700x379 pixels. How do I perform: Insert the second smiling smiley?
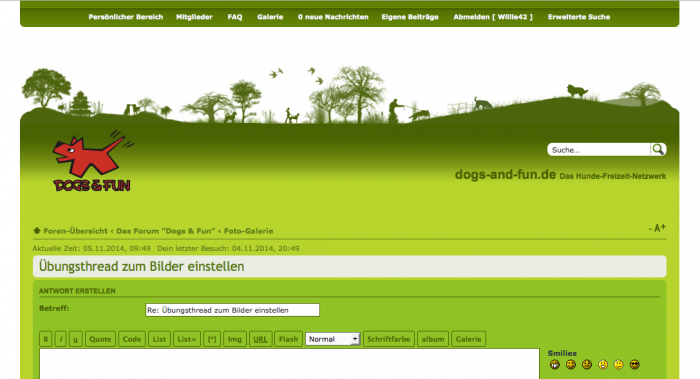tap(571, 365)
